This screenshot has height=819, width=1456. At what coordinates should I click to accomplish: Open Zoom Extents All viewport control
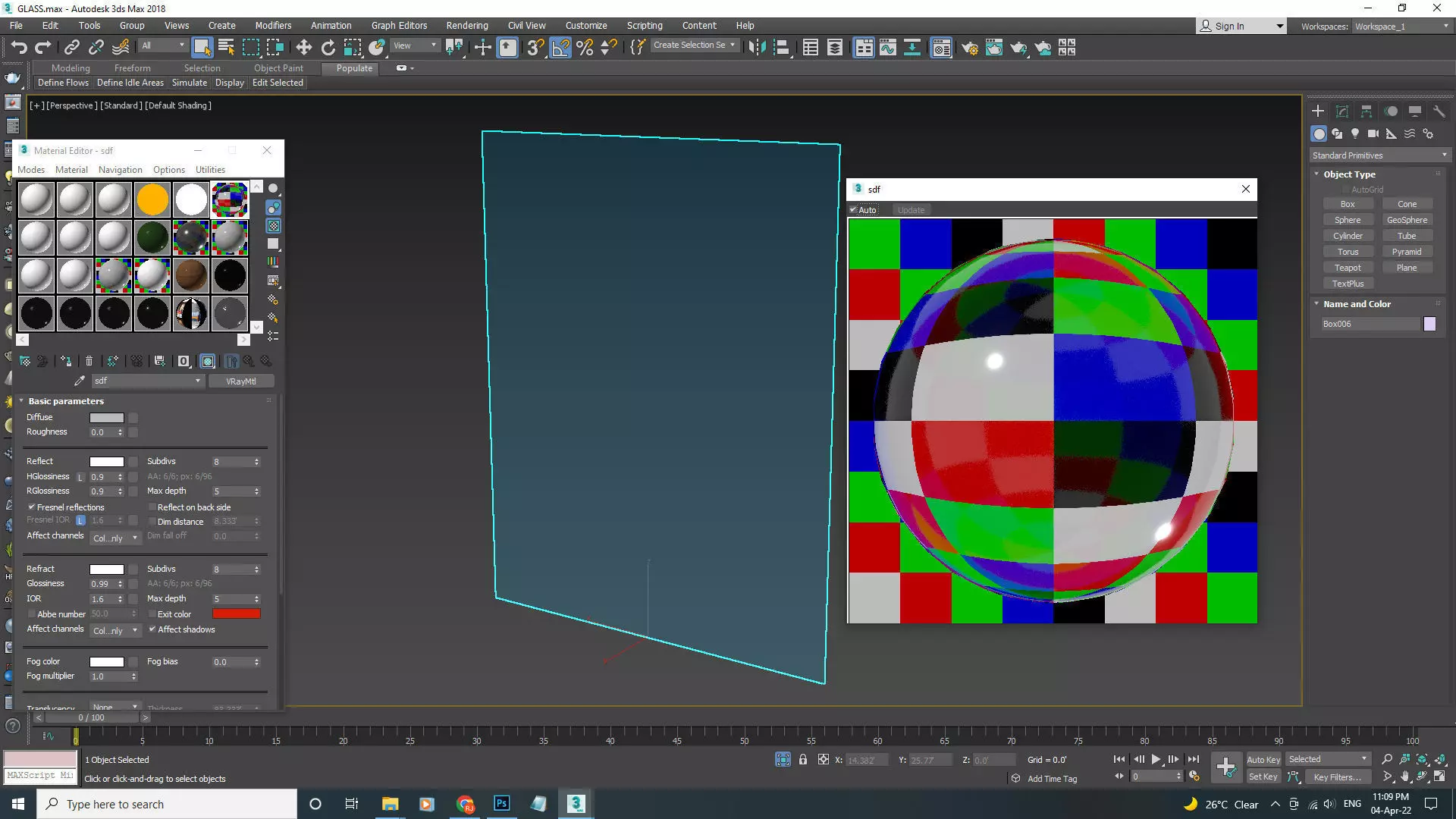1440,759
